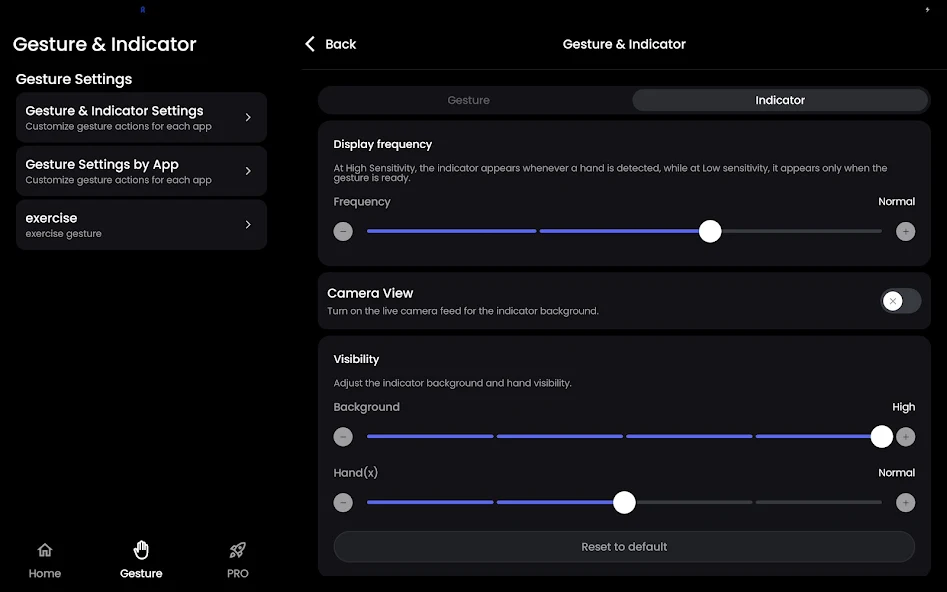Open Gesture Settings by App chevron
Image resolution: width=947 pixels, height=592 pixels.
click(248, 171)
